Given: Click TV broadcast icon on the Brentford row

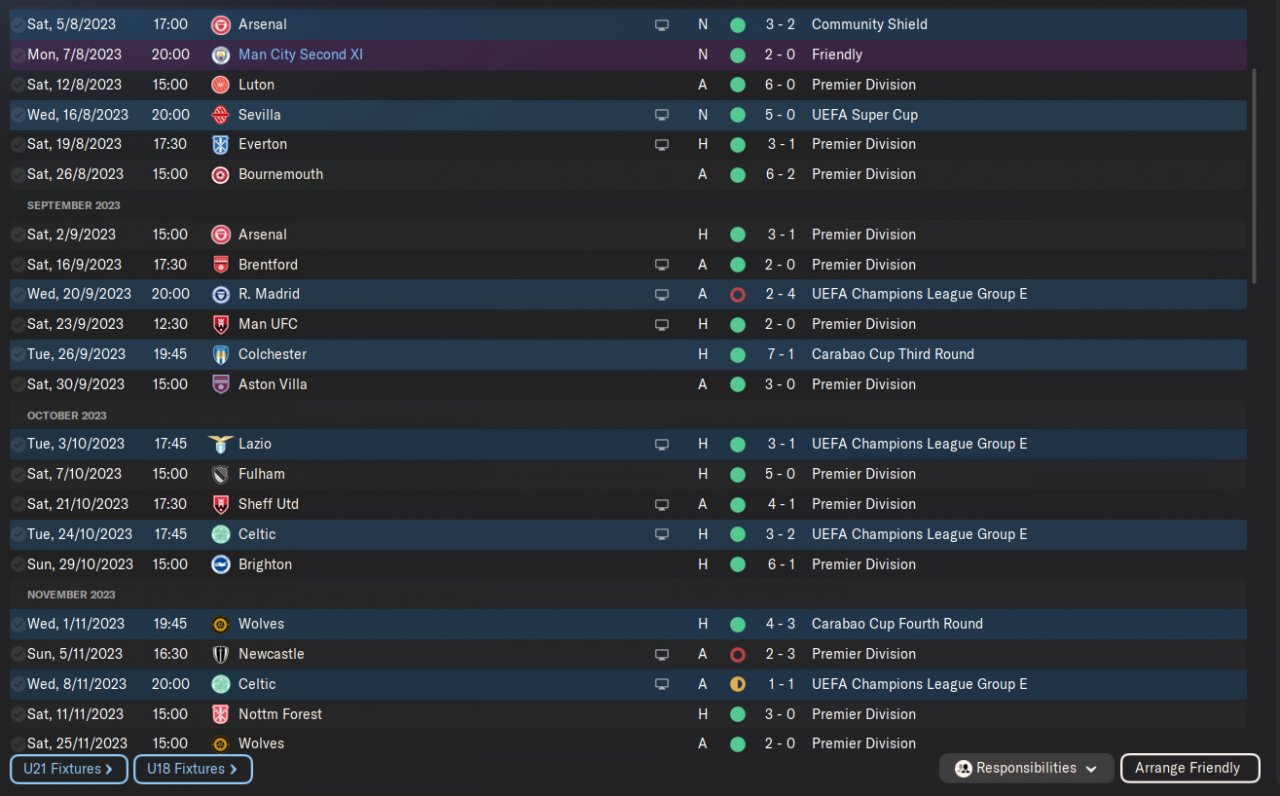Looking at the screenshot, I should click(x=661, y=265).
